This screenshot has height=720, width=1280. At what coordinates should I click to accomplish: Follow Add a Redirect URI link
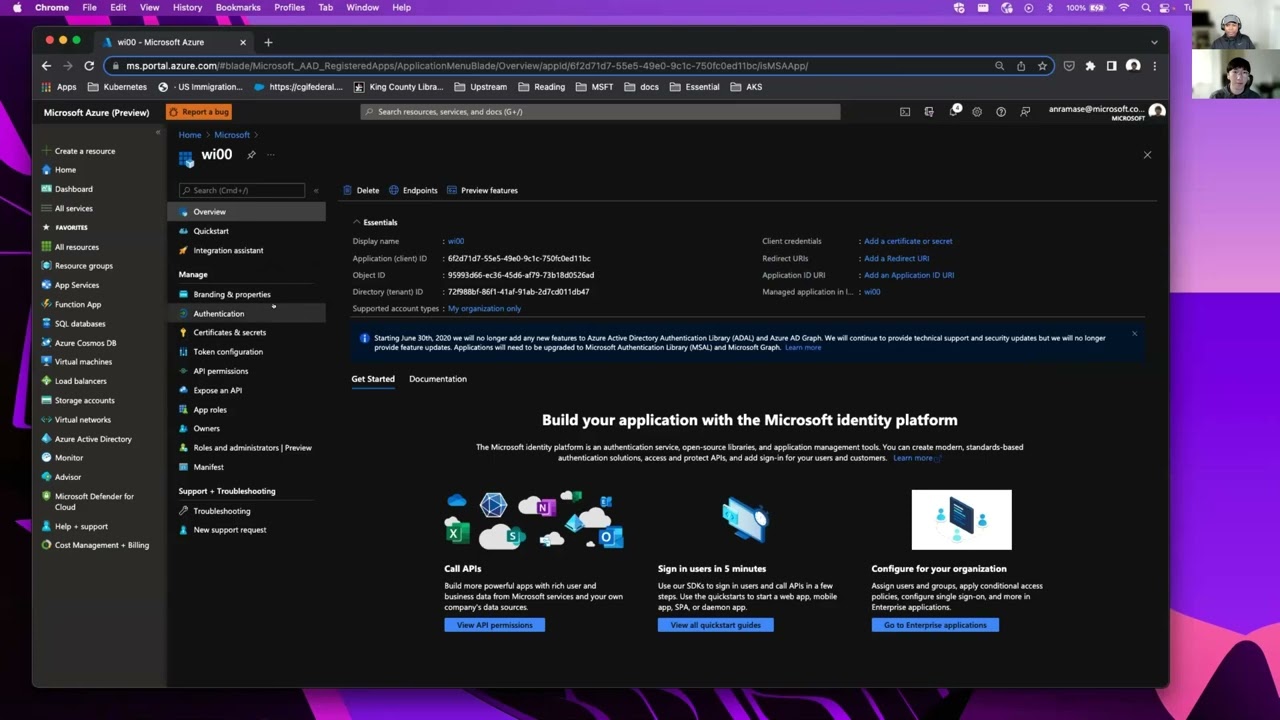896,258
